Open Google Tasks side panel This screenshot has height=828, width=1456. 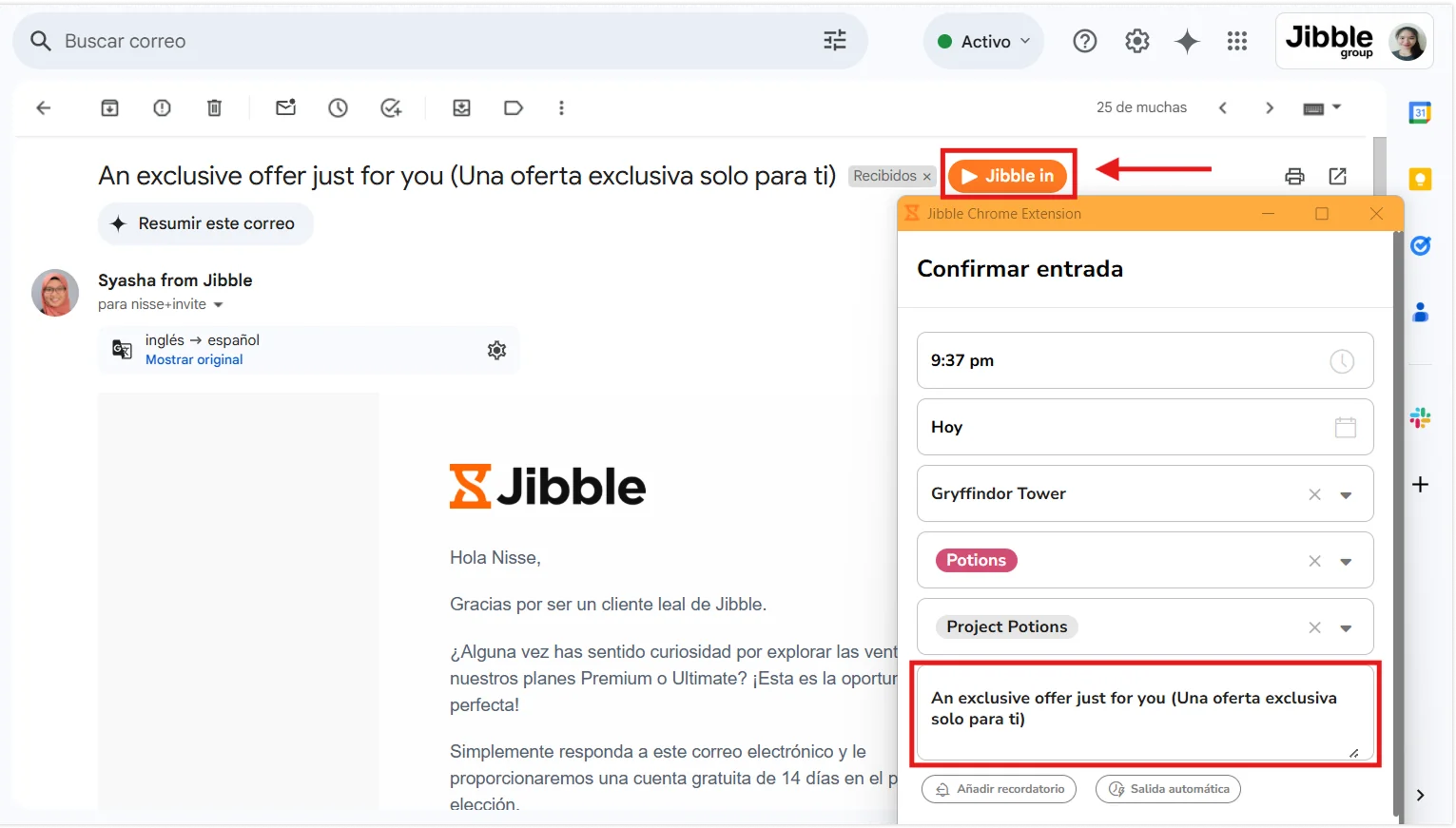[x=1420, y=245]
